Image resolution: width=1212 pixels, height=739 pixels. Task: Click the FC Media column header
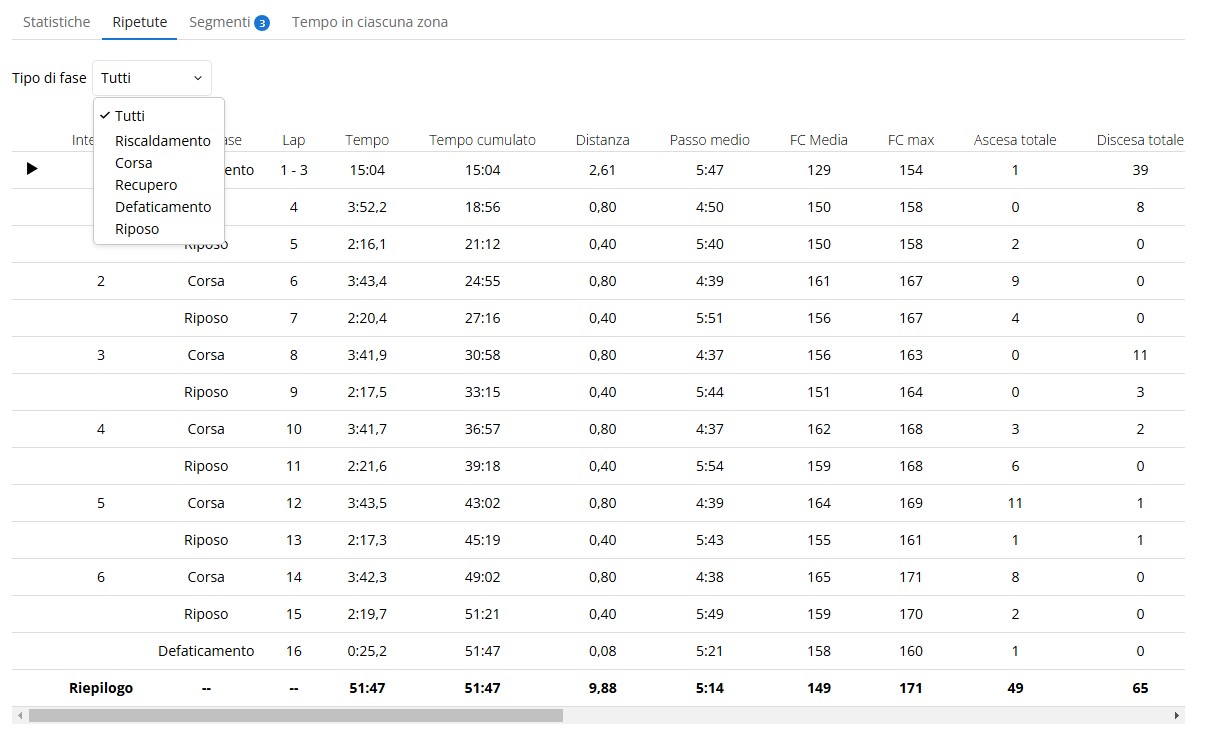point(819,140)
